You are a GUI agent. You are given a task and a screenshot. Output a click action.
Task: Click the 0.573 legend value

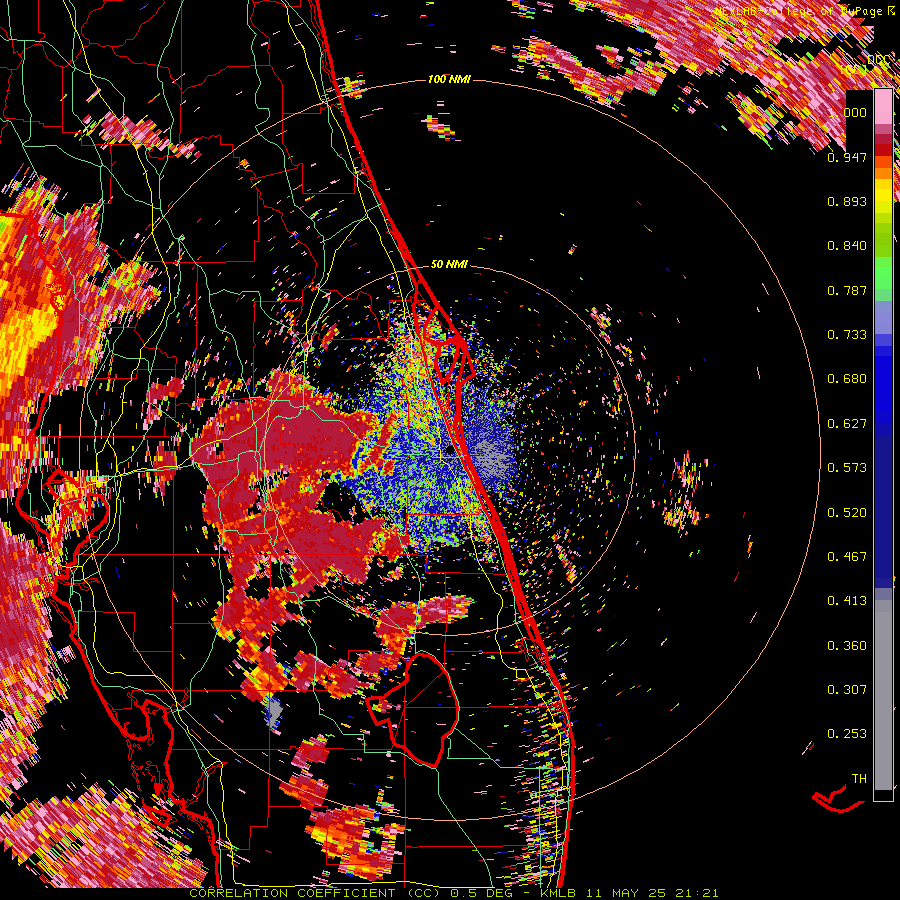coord(847,468)
